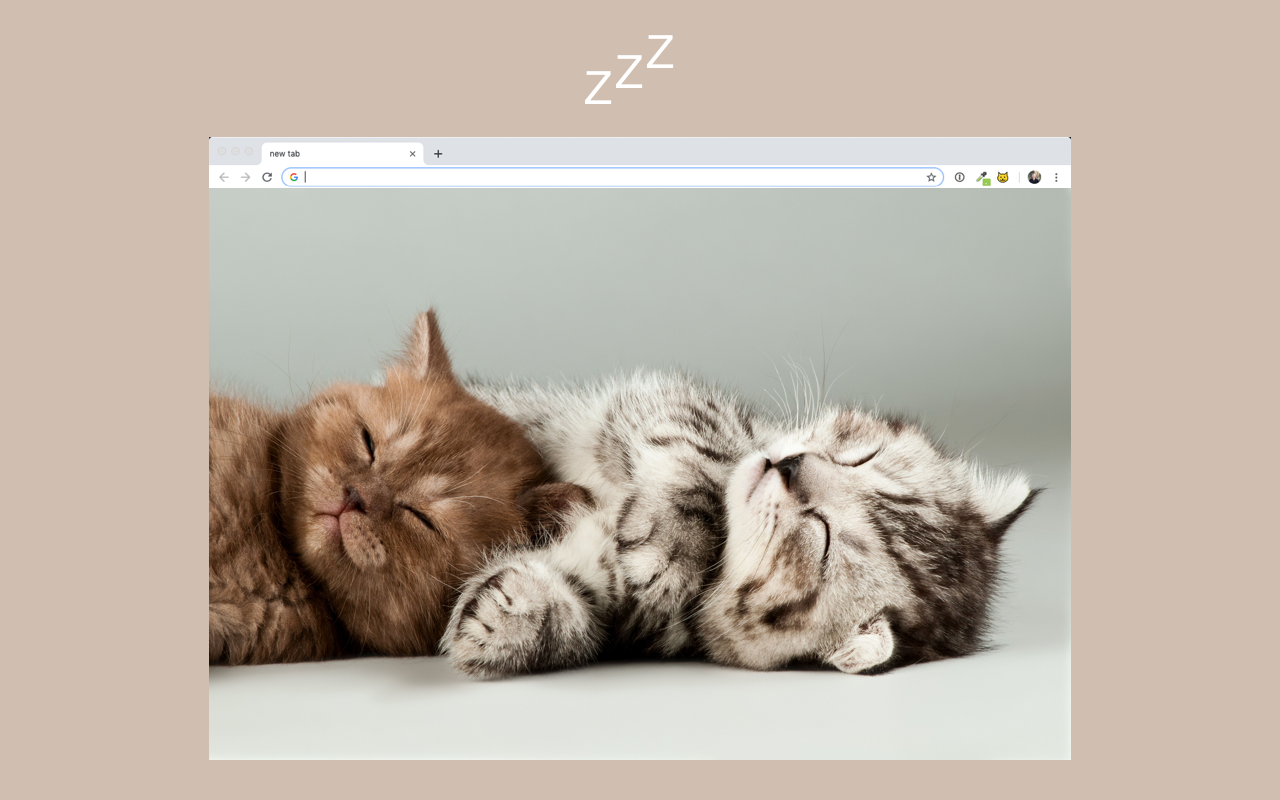The width and height of the screenshot is (1280, 800).
Task: Click the browser forward arrow
Action: (x=245, y=177)
